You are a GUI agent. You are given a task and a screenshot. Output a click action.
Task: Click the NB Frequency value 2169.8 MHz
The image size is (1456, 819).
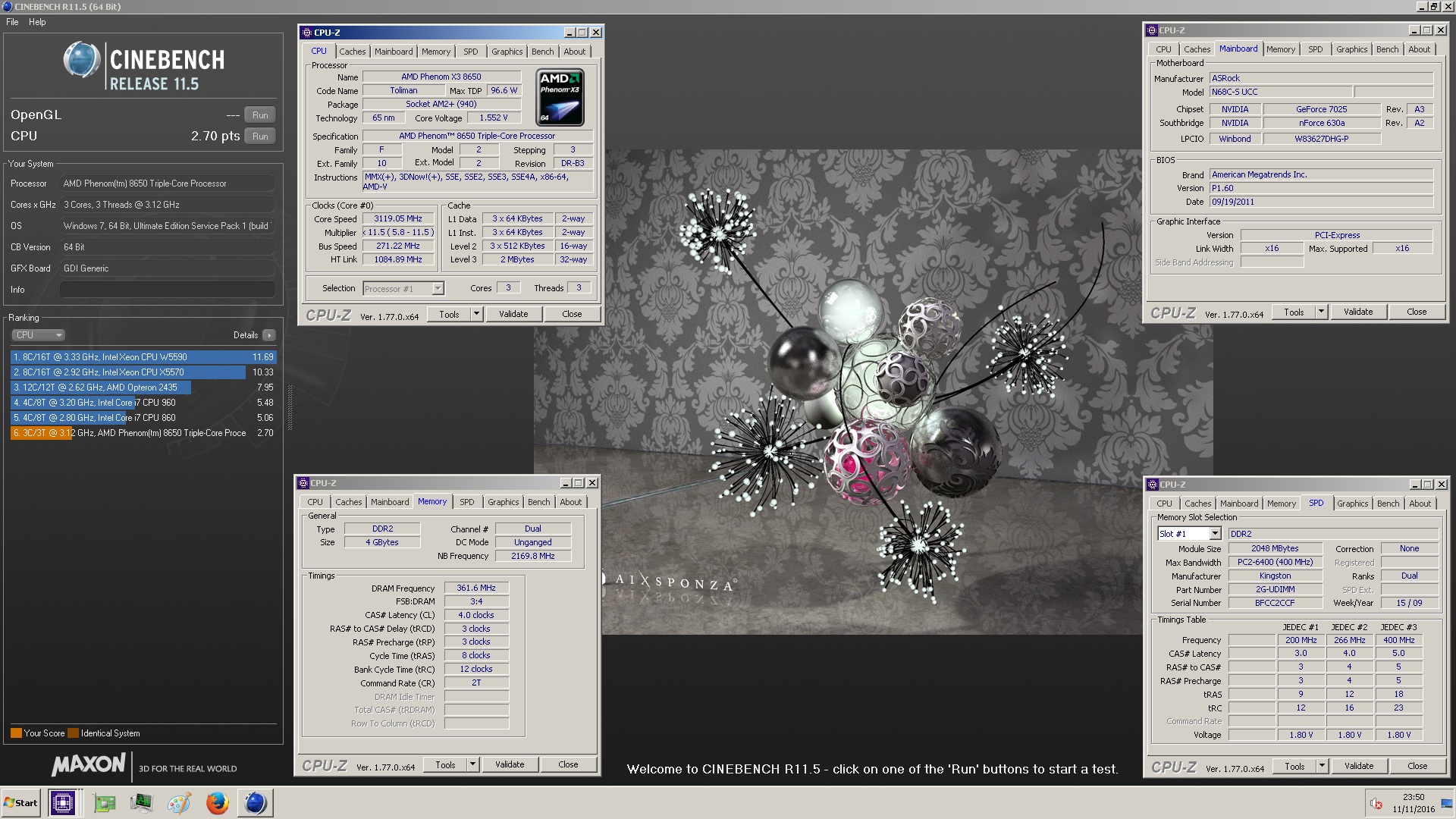click(x=532, y=556)
